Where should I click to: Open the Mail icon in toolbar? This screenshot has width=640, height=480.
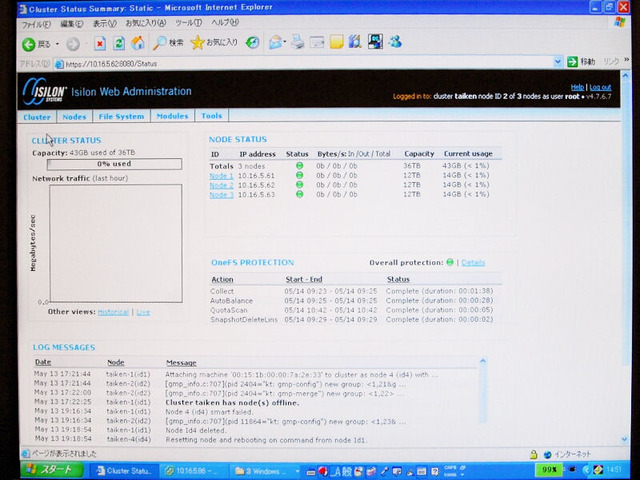coord(276,42)
